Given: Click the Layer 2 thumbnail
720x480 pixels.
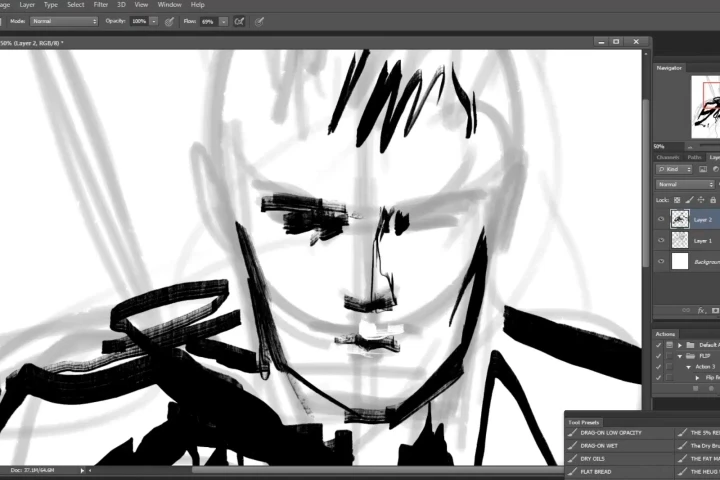Looking at the screenshot, I should click(x=680, y=219).
